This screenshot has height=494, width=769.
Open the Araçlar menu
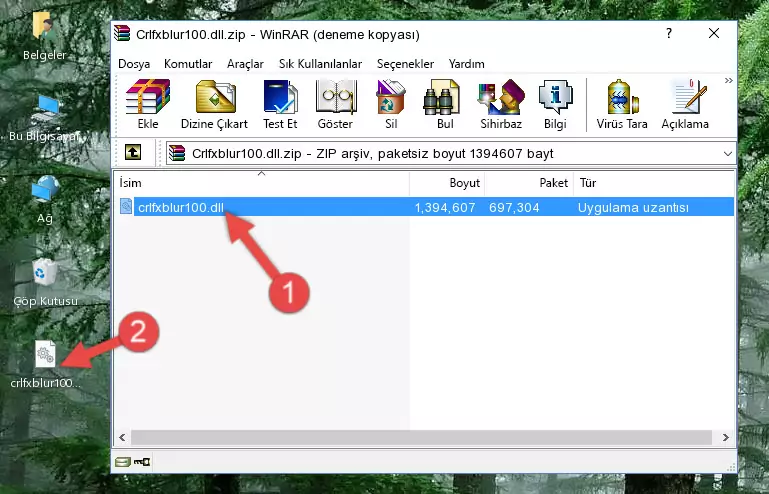[245, 64]
